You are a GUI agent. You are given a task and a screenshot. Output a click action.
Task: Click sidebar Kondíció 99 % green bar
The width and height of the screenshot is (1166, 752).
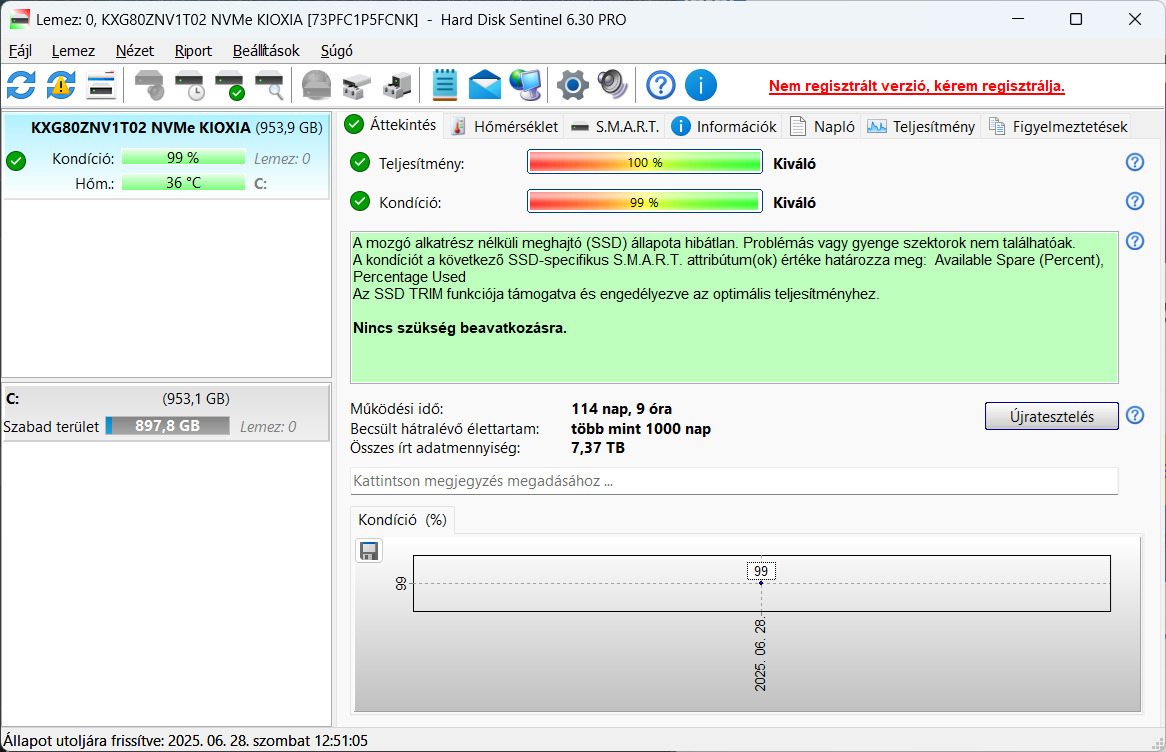tap(183, 158)
